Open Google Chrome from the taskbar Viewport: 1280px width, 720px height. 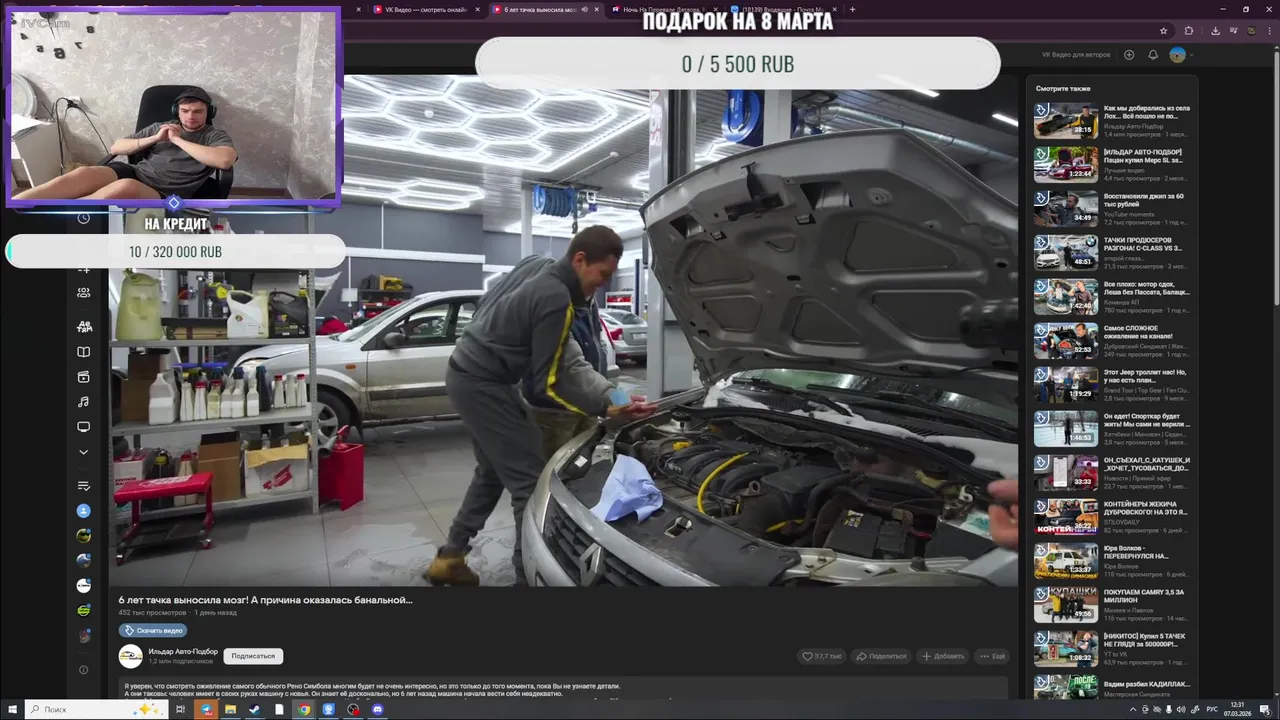(304, 709)
